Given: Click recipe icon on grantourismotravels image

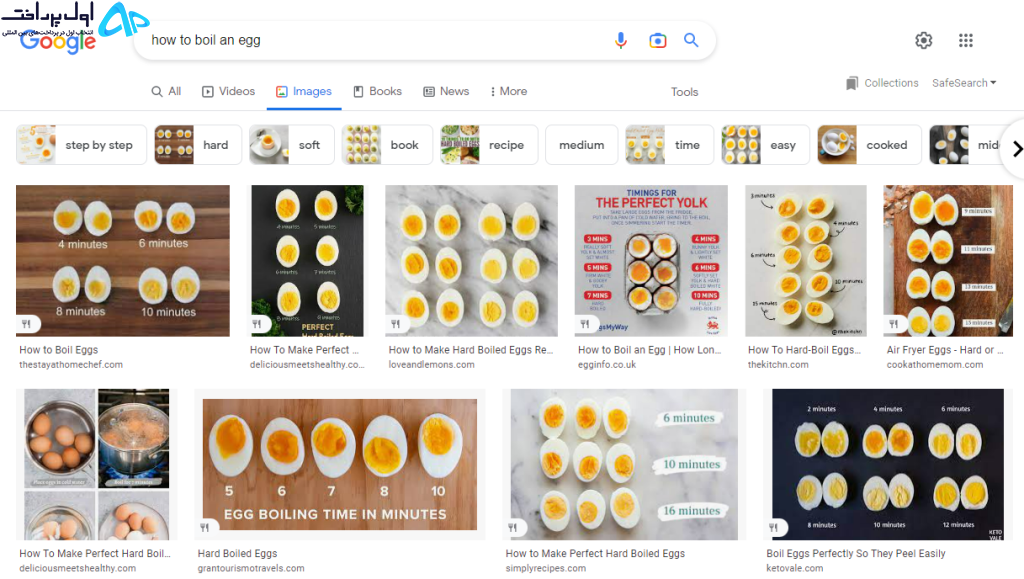Looking at the screenshot, I should [205, 527].
